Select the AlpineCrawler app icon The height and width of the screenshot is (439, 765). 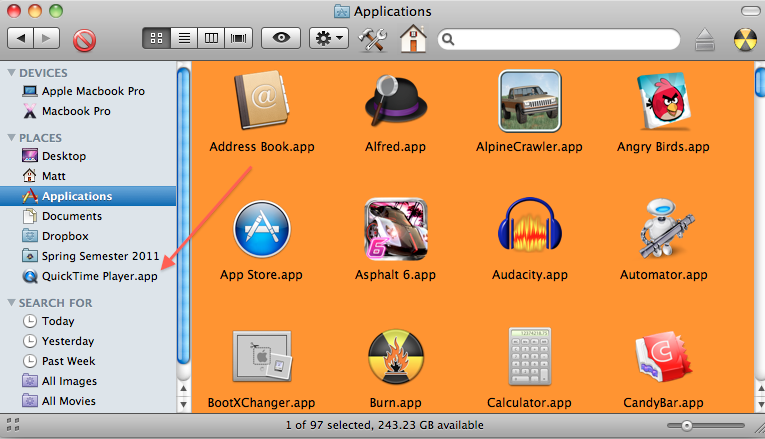pyautogui.click(x=530, y=101)
